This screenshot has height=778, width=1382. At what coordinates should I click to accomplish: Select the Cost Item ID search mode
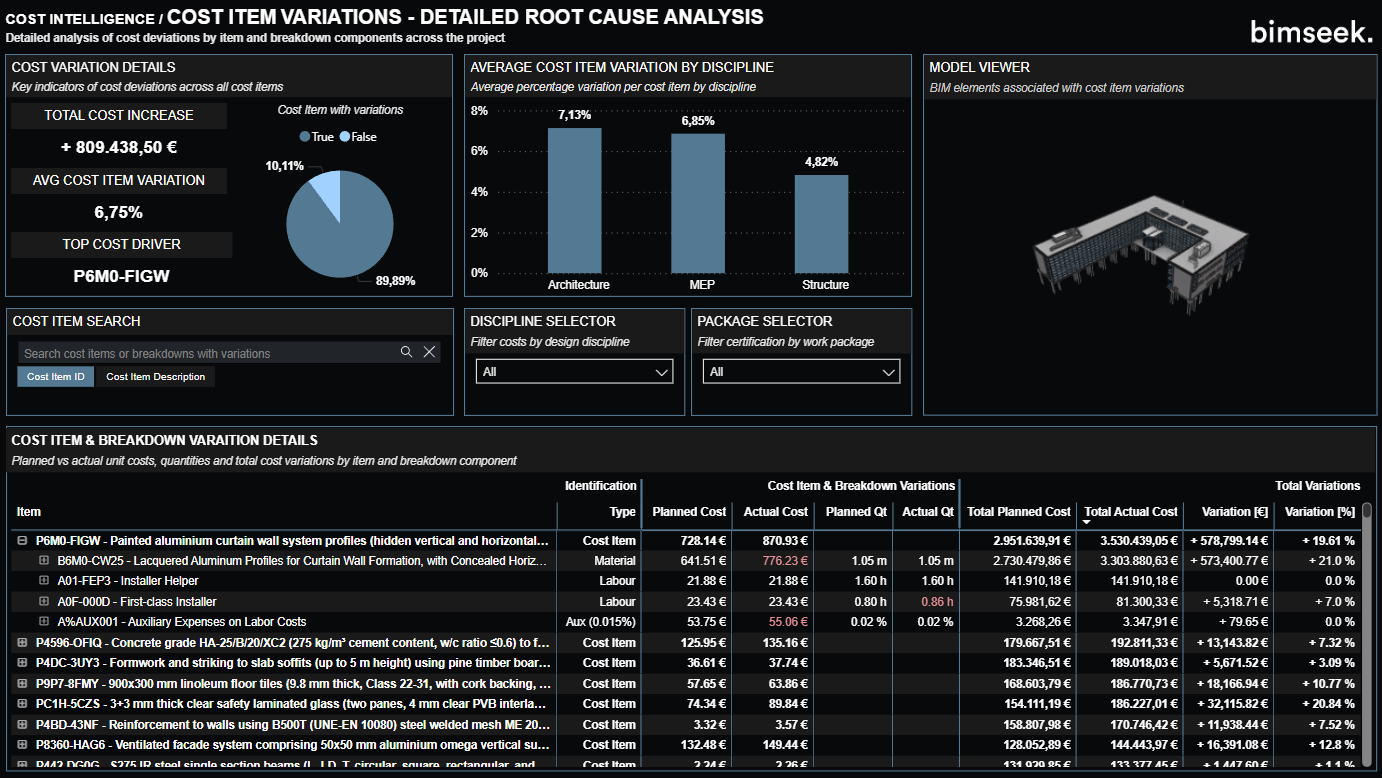pos(56,377)
